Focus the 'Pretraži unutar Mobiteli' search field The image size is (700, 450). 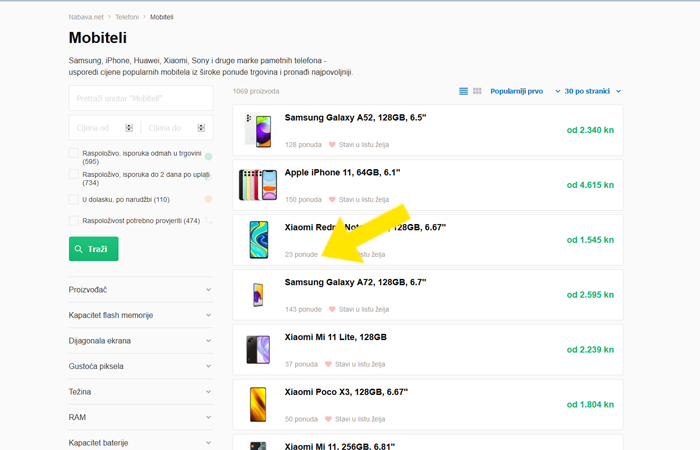point(141,98)
